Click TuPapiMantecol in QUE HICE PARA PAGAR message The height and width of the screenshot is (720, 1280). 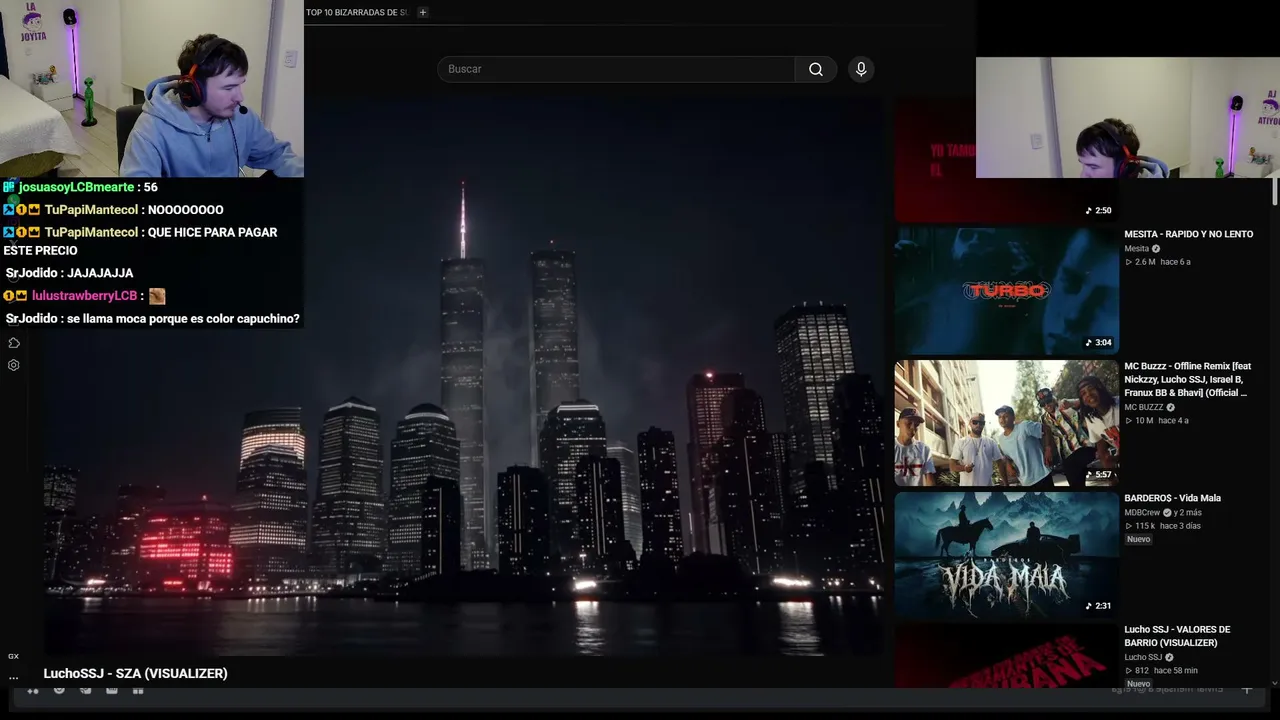(91, 232)
